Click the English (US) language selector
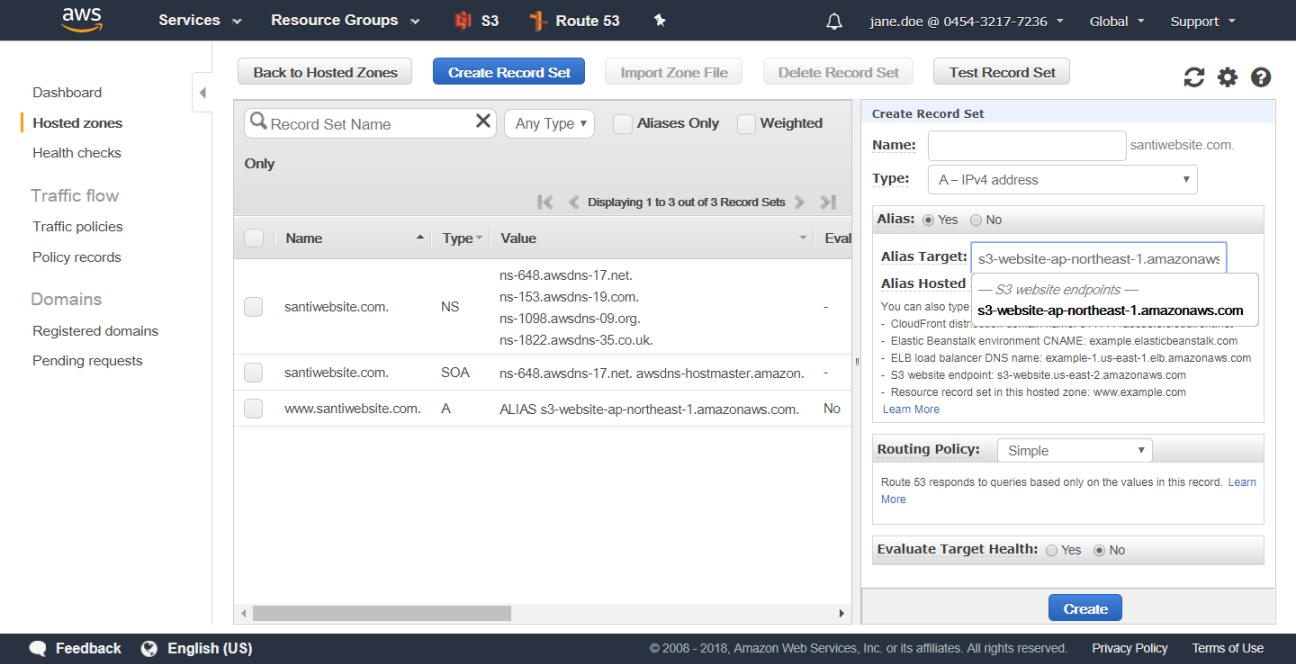The image size is (1296, 664). tap(209, 648)
